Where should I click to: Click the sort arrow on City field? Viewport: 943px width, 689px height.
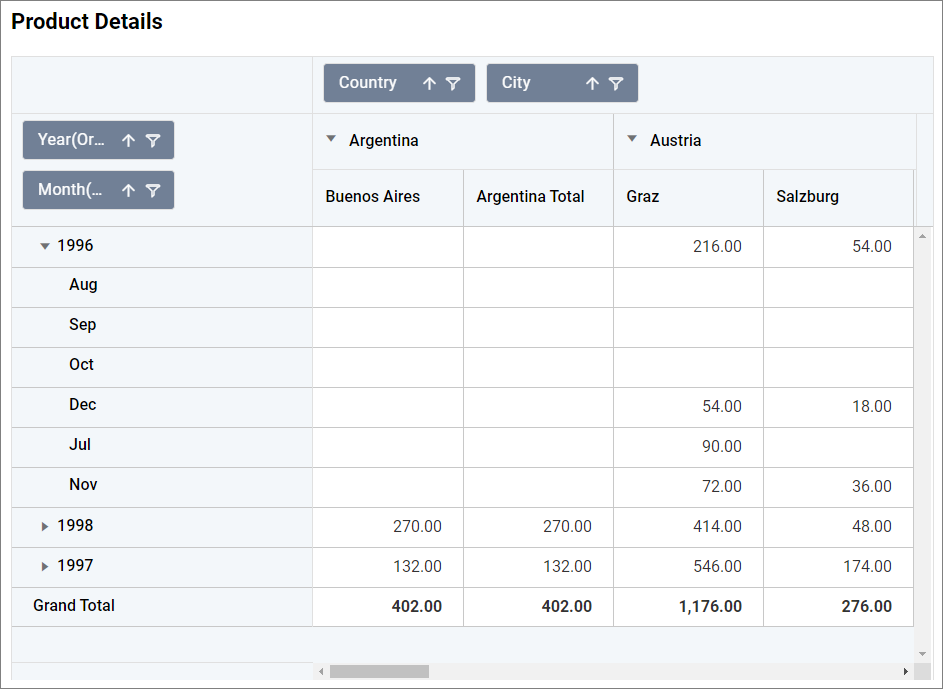pos(592,84)
